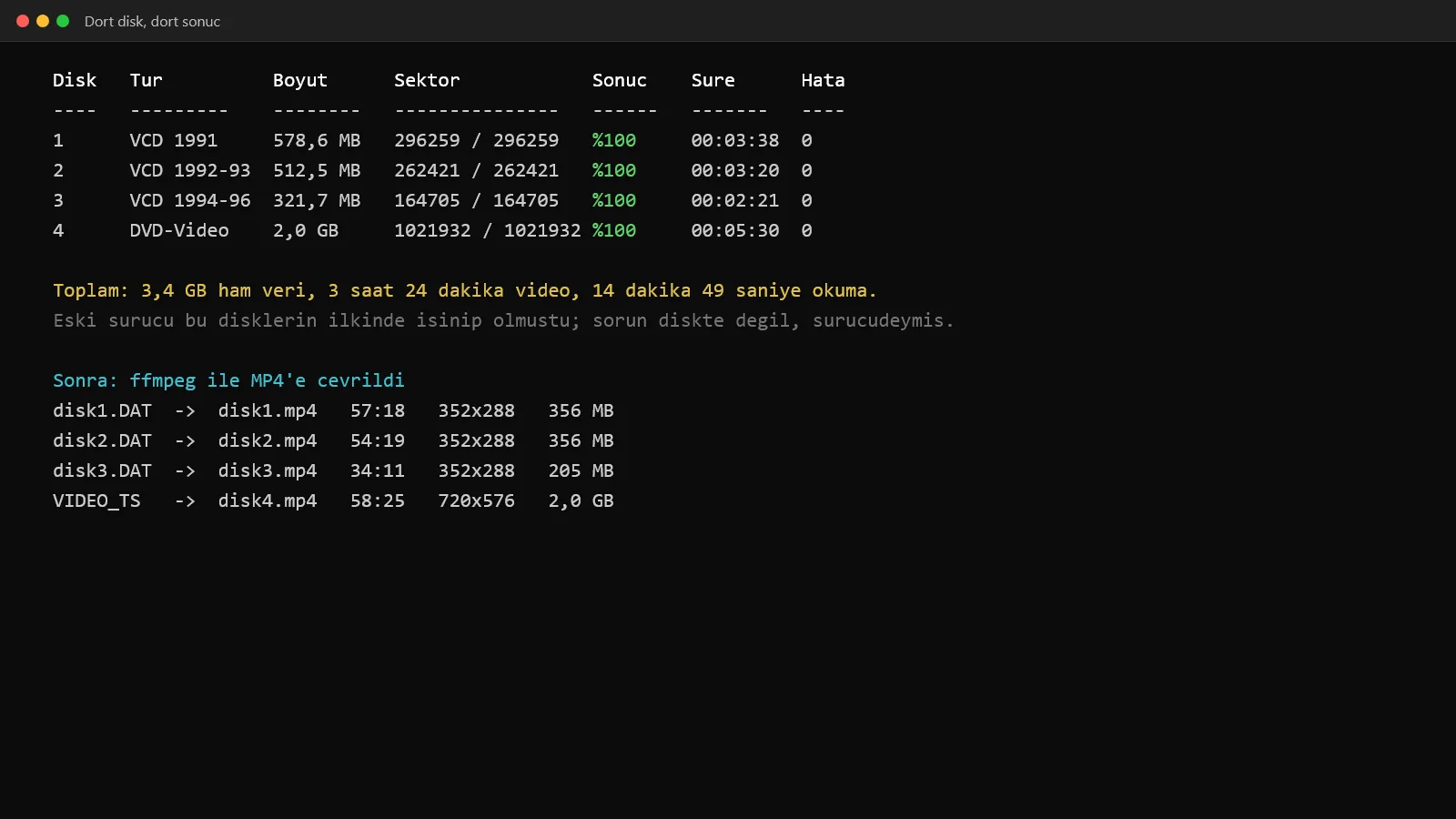Click the '512,5 MB' size value

pos(317,170)
